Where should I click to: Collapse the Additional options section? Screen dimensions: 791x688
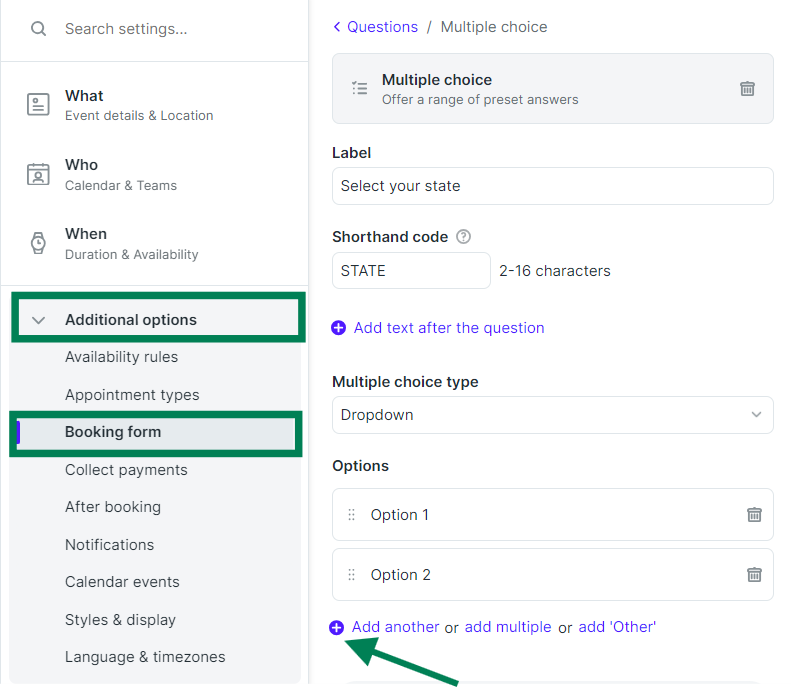click(x=38, y=320)
